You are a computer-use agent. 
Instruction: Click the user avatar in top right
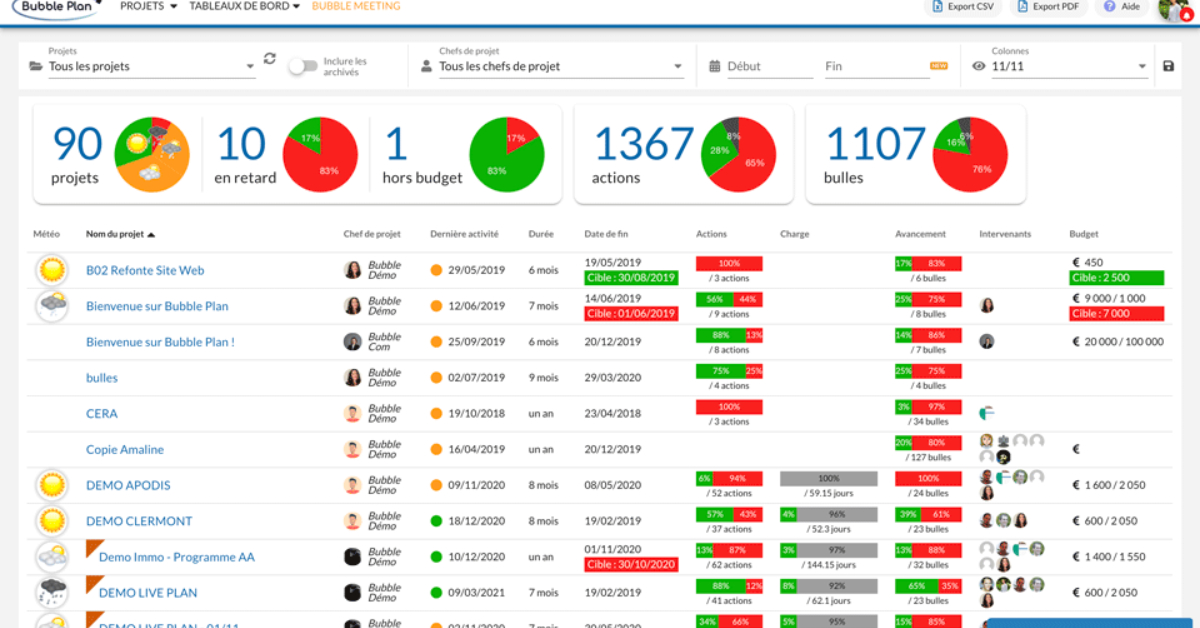[x=1174, y=8]
